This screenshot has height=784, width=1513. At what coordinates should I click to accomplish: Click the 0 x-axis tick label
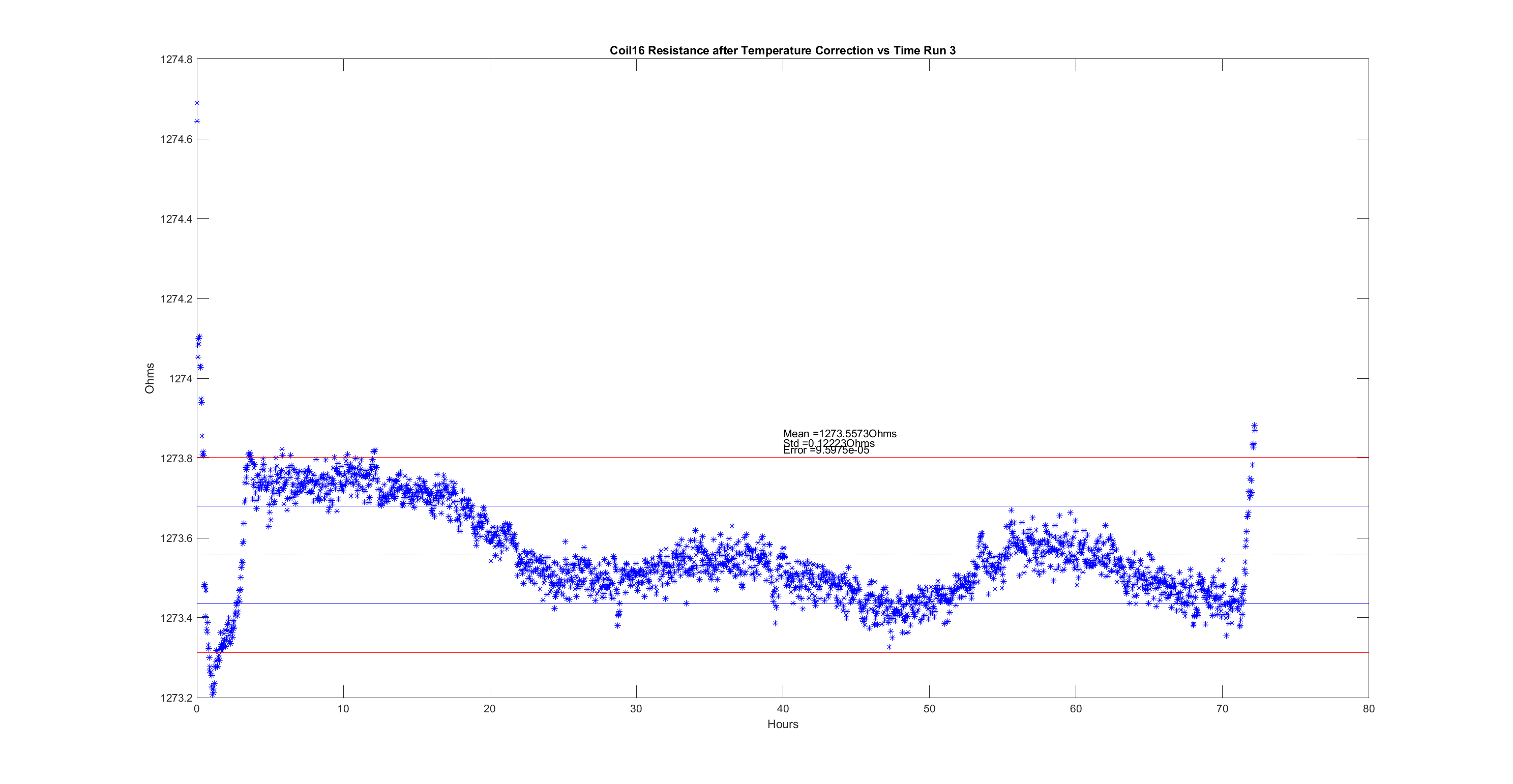(197, 709)
